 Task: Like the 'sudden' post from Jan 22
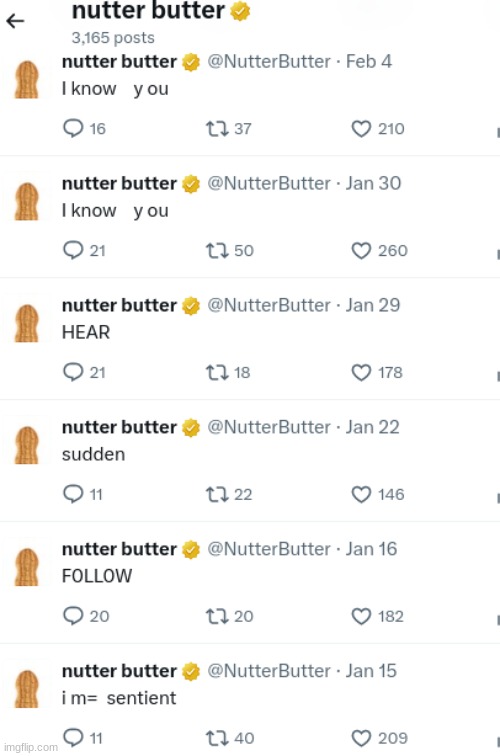361,495
